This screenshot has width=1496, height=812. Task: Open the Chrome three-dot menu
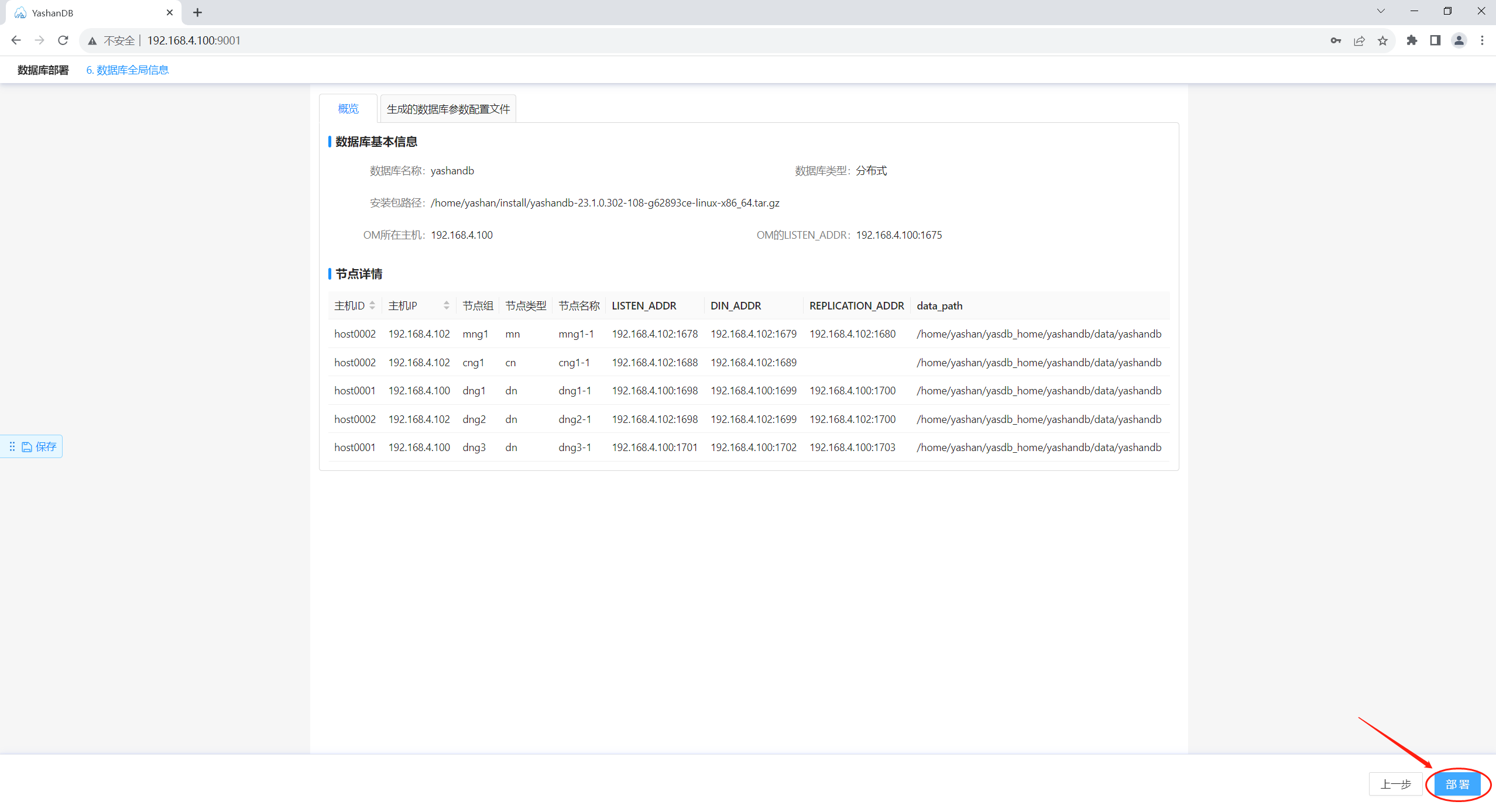click(1482, 40)
